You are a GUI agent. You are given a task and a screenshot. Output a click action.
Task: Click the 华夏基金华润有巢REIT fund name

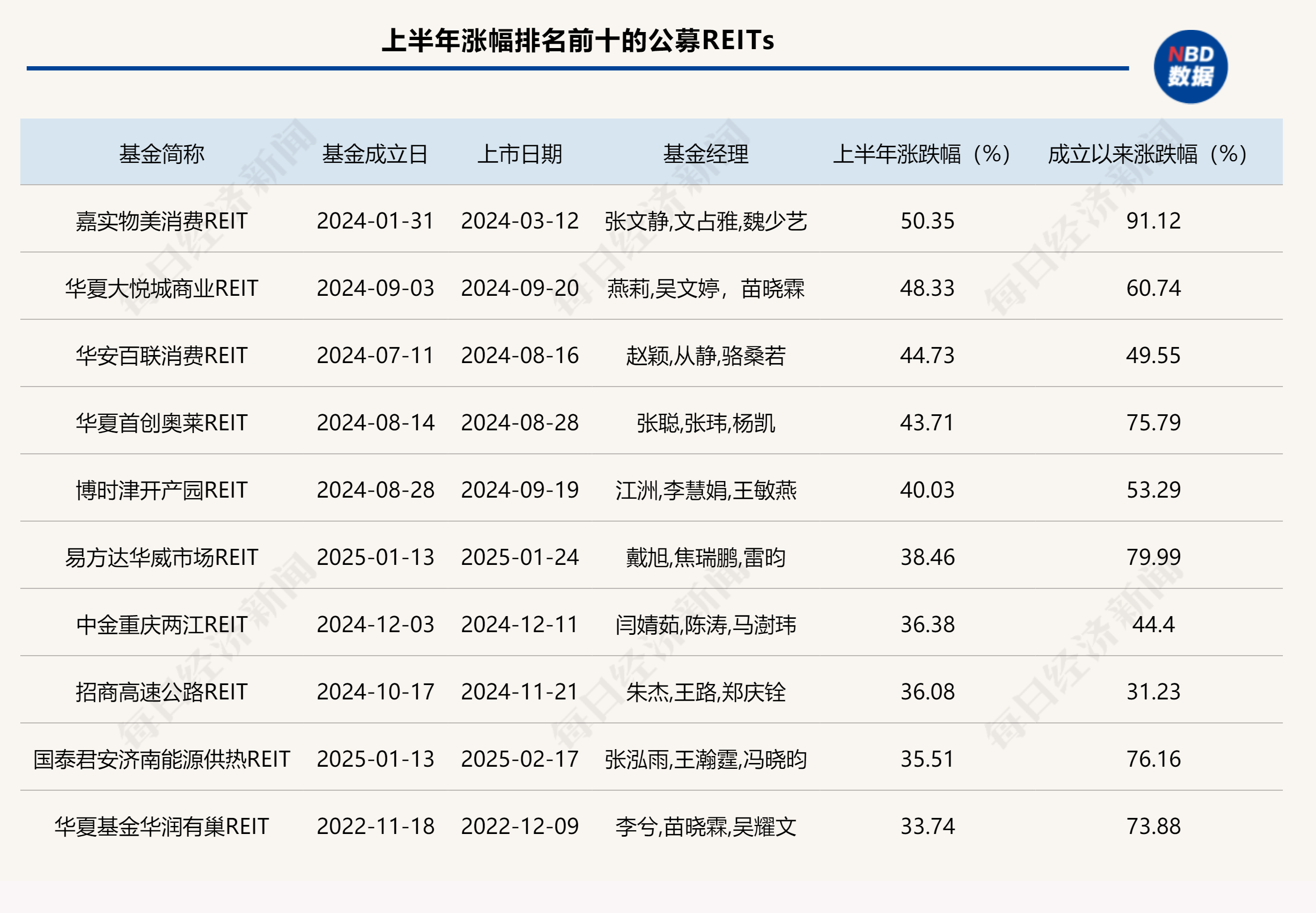click(x=162, y=826)
